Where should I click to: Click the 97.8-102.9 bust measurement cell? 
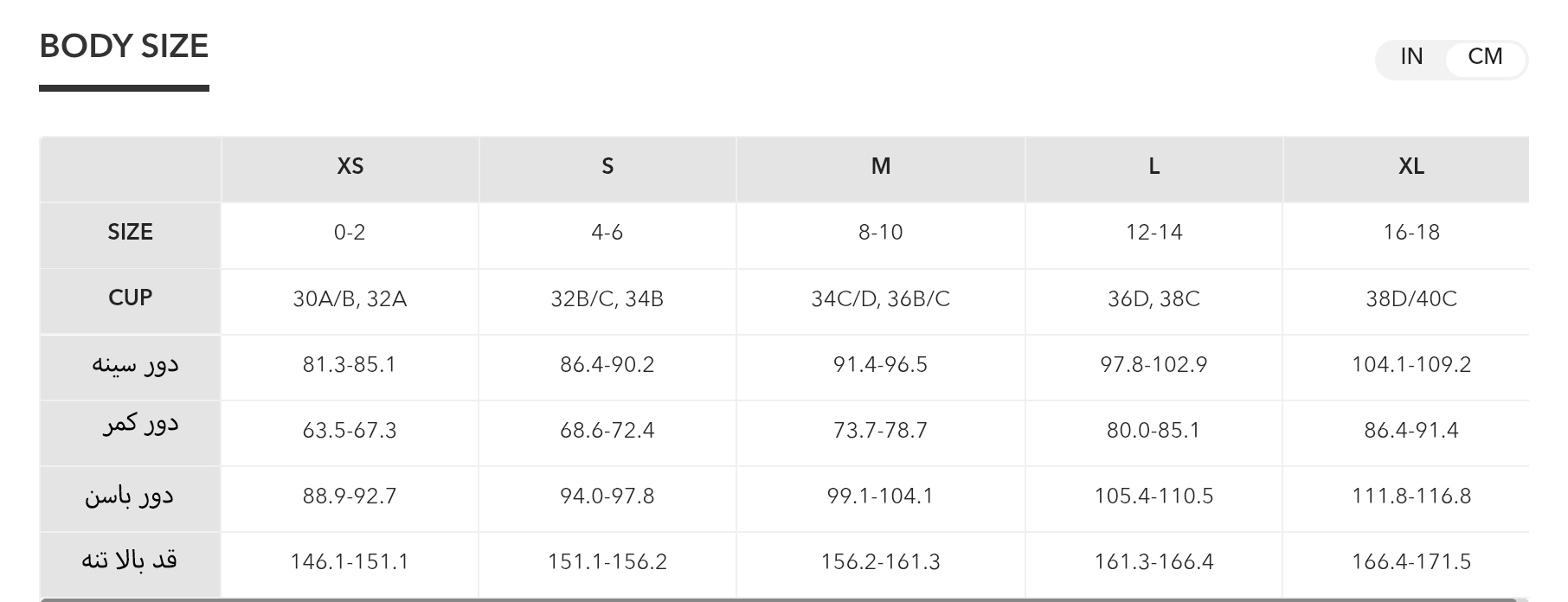1154,365
